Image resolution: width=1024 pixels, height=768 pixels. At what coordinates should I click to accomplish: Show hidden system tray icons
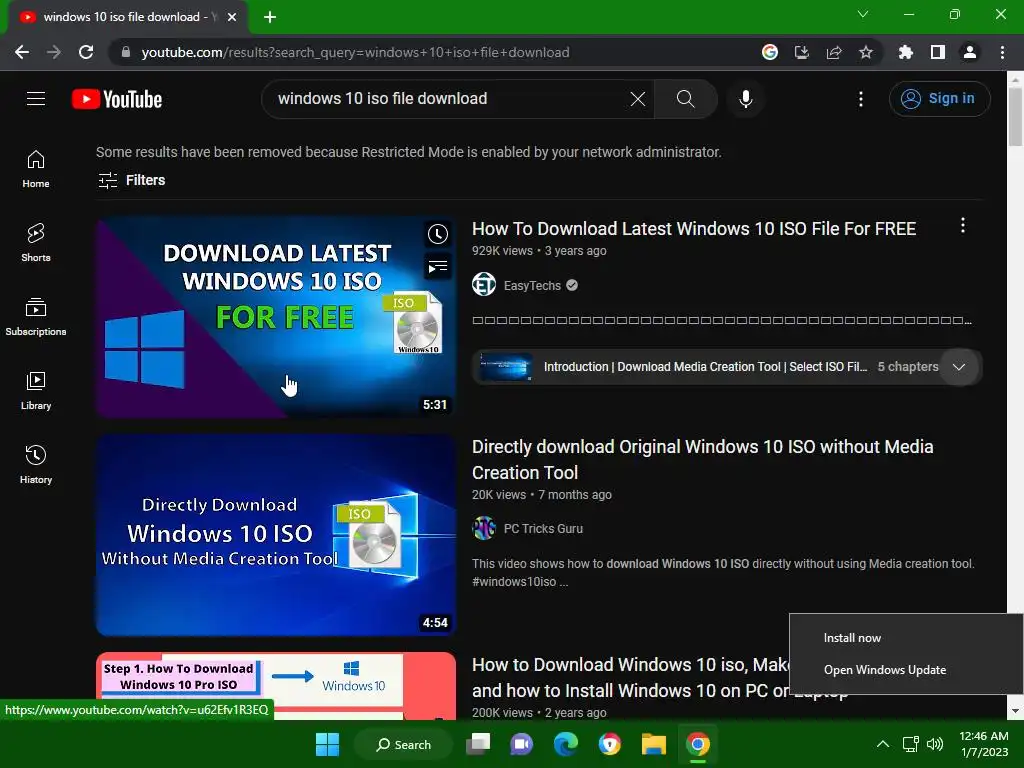pos(882,744)
